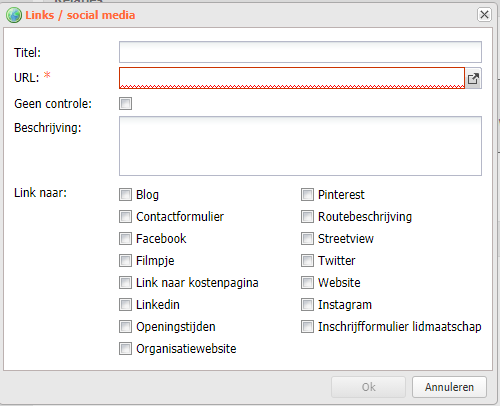500x406 pixels.
Task: Check the Organisatiewebsite option
Action: (x=125, y=348)
